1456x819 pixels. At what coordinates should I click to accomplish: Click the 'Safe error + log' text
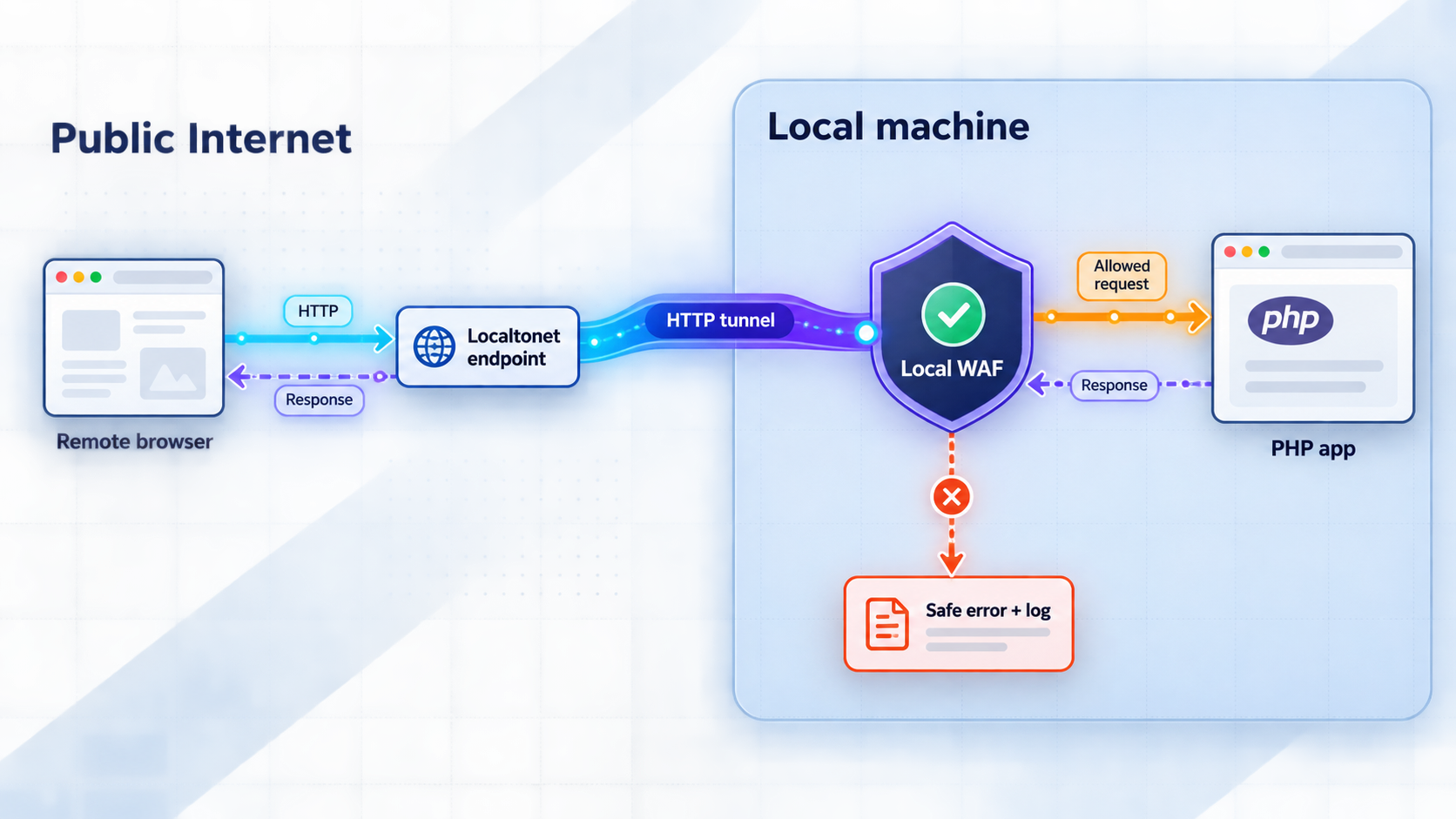tap(988, 610)
